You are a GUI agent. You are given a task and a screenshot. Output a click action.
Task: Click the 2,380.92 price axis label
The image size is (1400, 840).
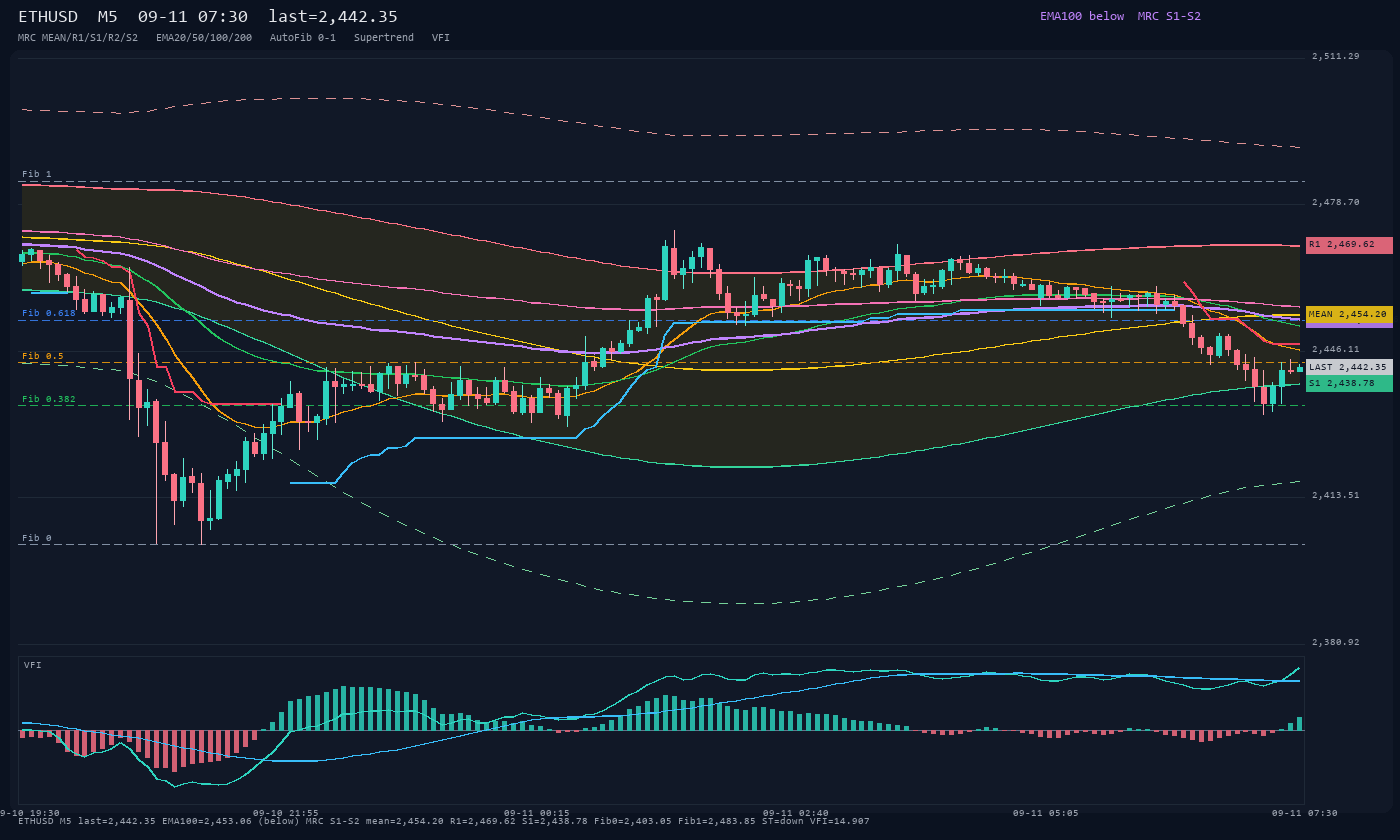tap(1336, 642)
